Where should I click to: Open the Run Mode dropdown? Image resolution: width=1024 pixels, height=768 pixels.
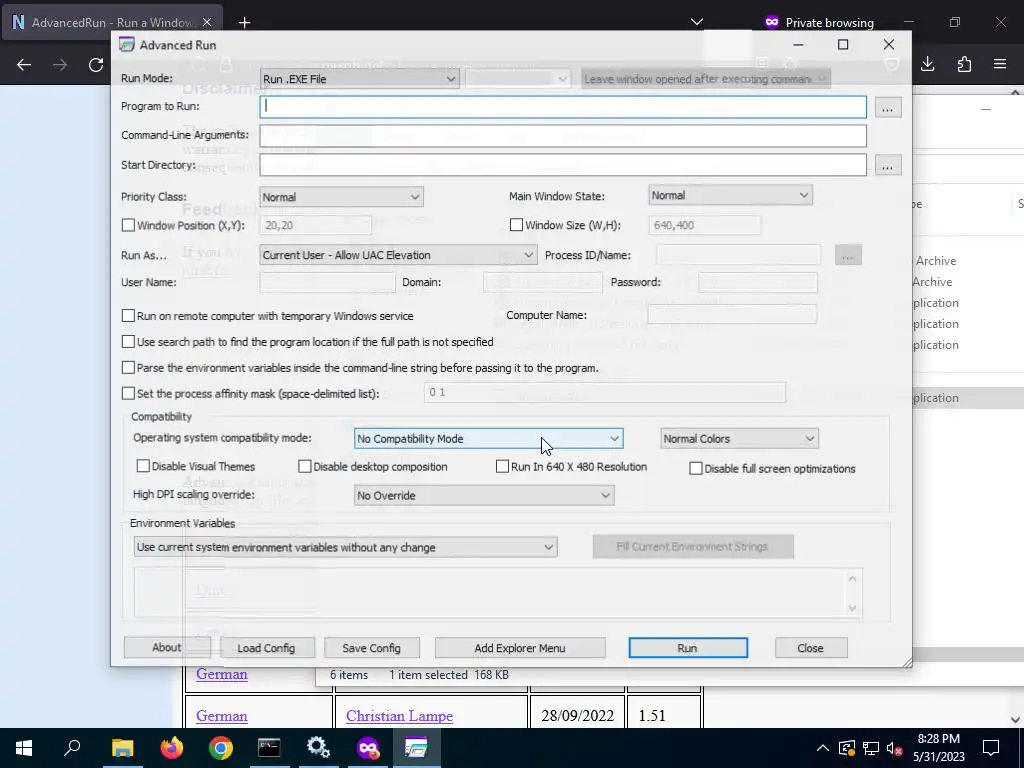(x=359, y=79)
